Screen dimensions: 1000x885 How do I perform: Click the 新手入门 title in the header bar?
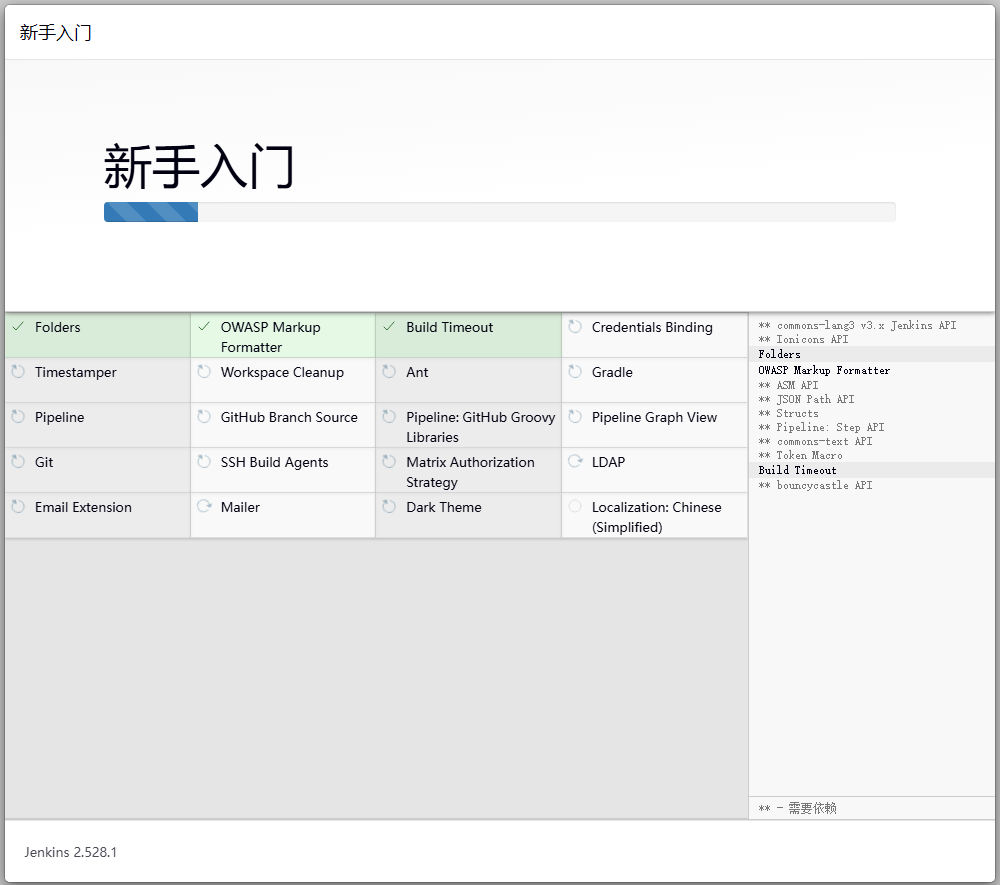point(55,33)
